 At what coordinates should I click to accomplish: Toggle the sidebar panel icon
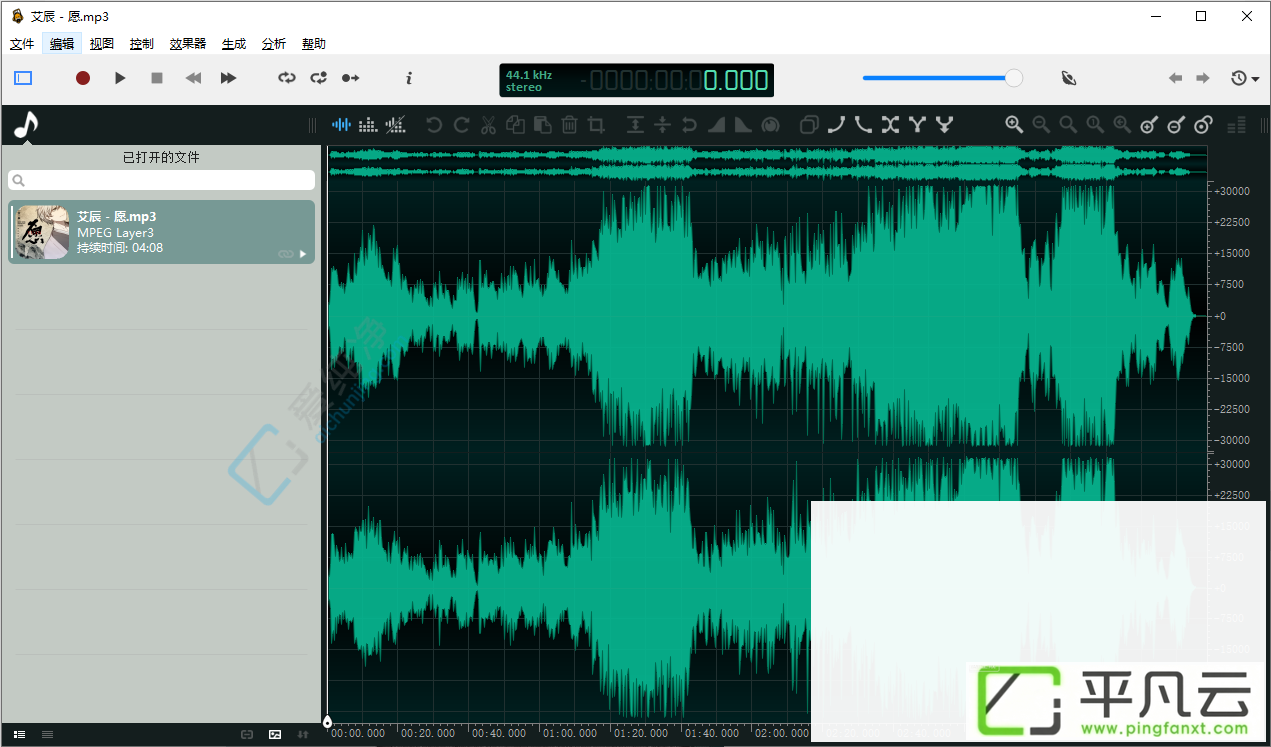(23, 78)
